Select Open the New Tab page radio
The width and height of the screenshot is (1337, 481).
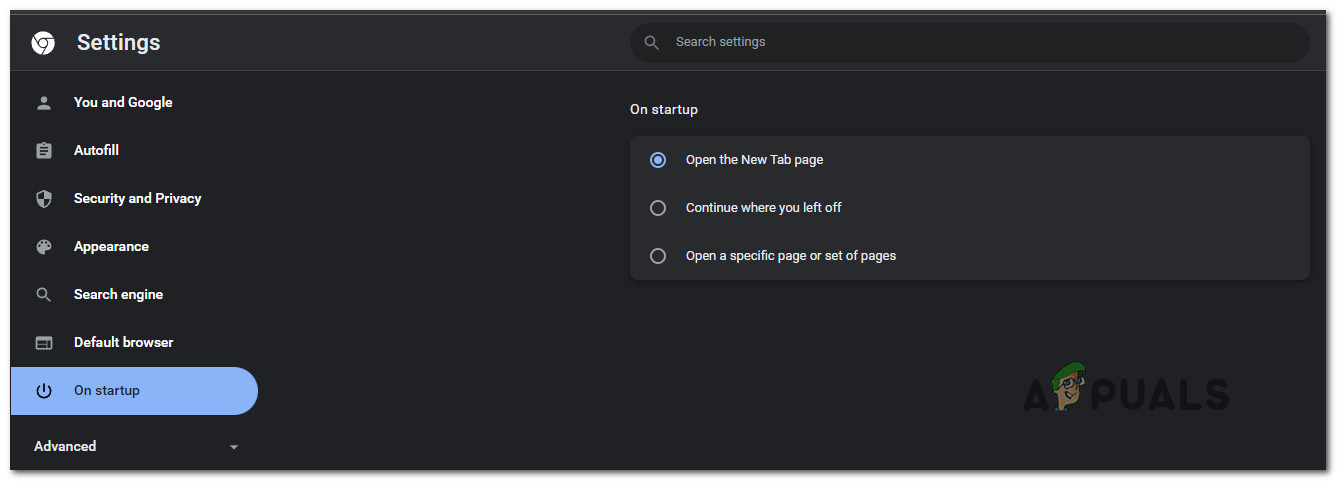point(658,160)
